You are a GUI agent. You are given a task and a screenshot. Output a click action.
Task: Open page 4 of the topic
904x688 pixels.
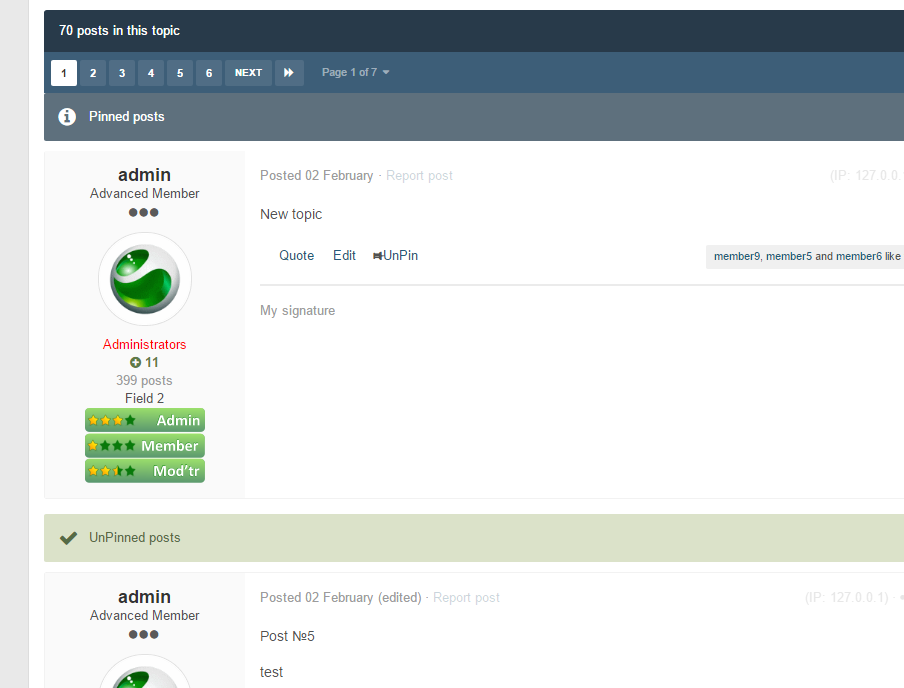[151, 73]
